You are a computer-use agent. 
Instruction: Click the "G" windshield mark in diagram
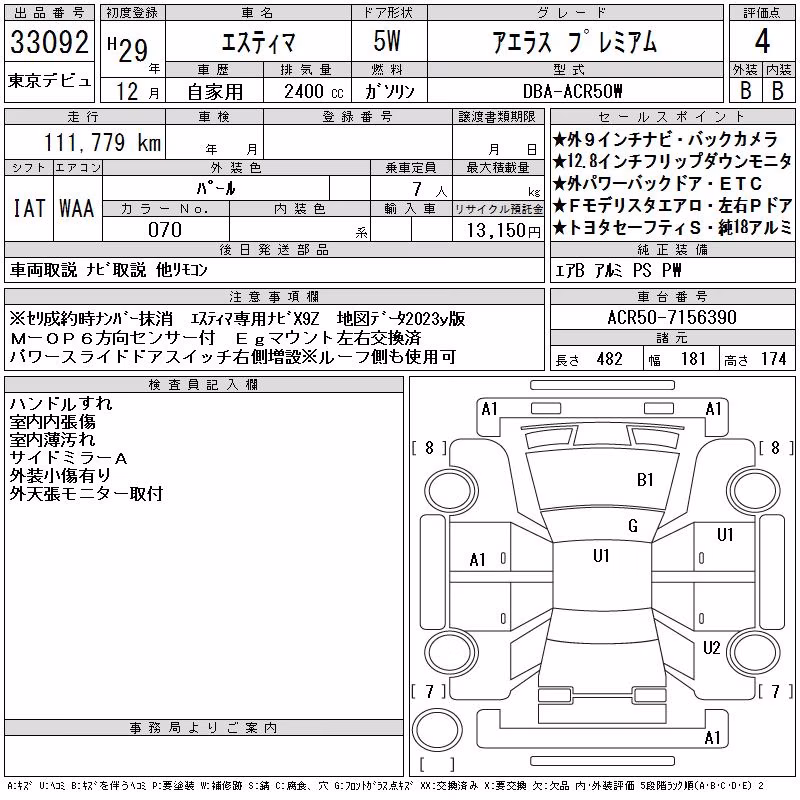633,526
